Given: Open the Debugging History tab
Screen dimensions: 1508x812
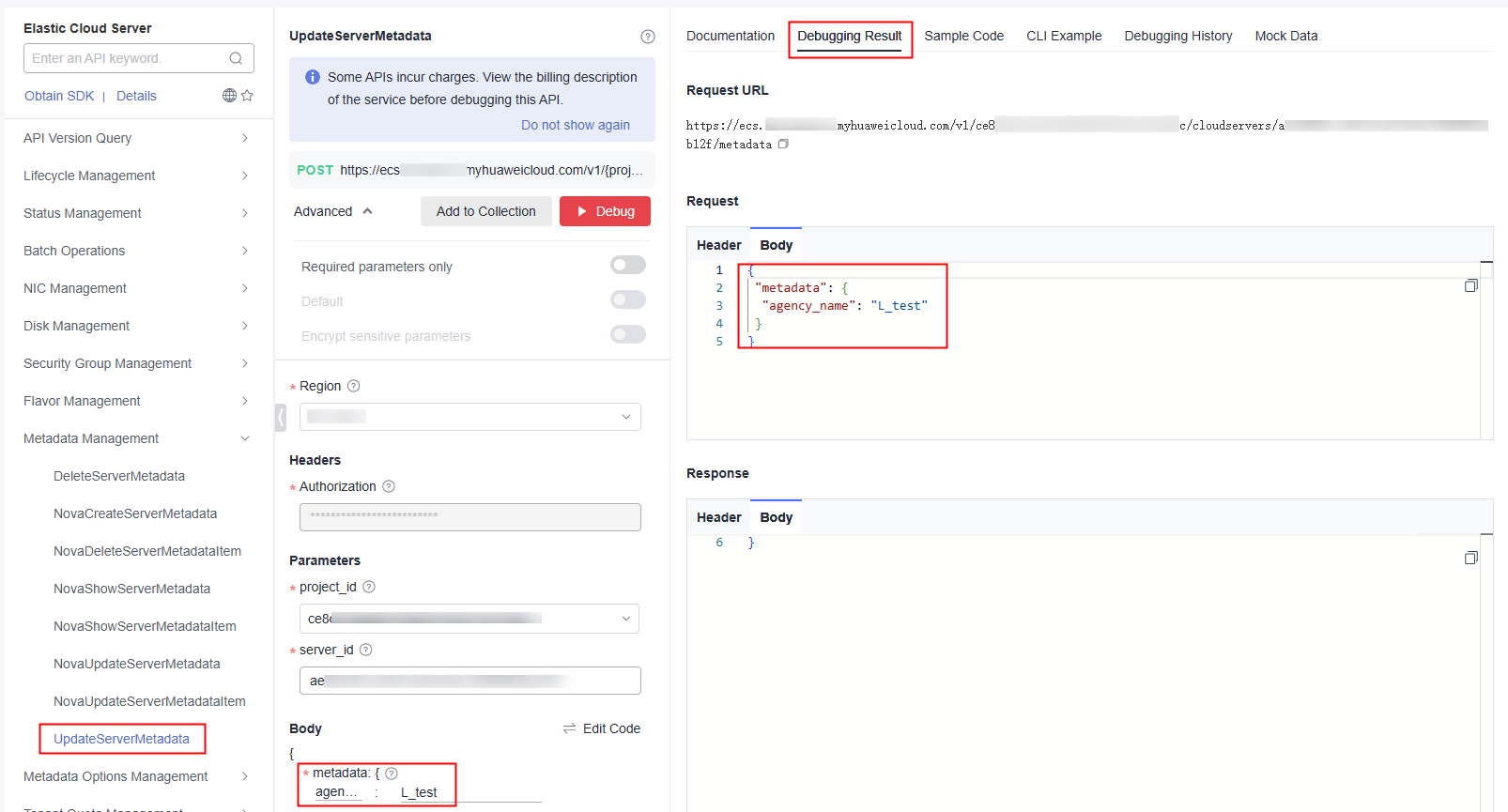Looking at the screenshot, I should click(1177, 36).
